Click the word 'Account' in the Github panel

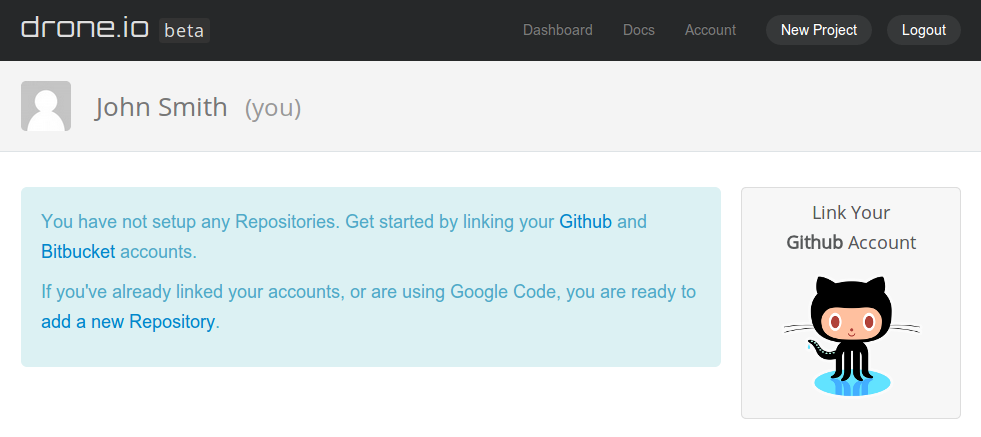coord(882,242)
